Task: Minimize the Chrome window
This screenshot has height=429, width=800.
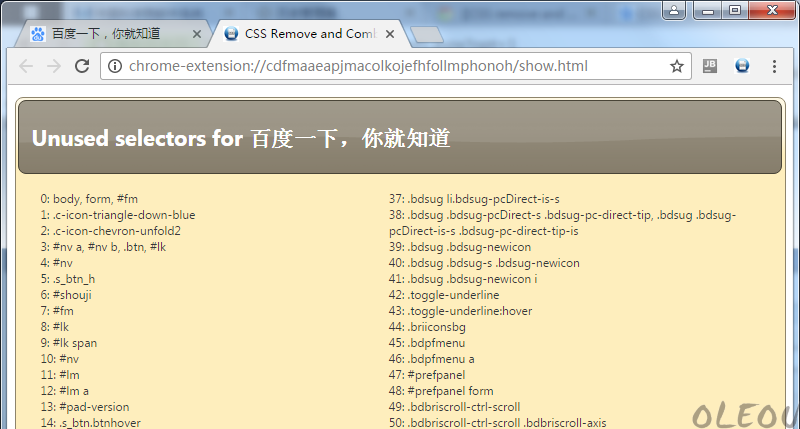Action: click(707, 10)
